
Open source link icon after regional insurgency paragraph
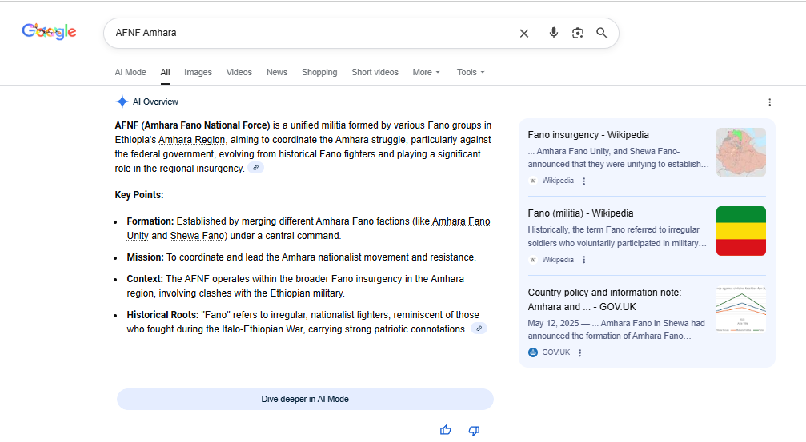click(255, 168)
